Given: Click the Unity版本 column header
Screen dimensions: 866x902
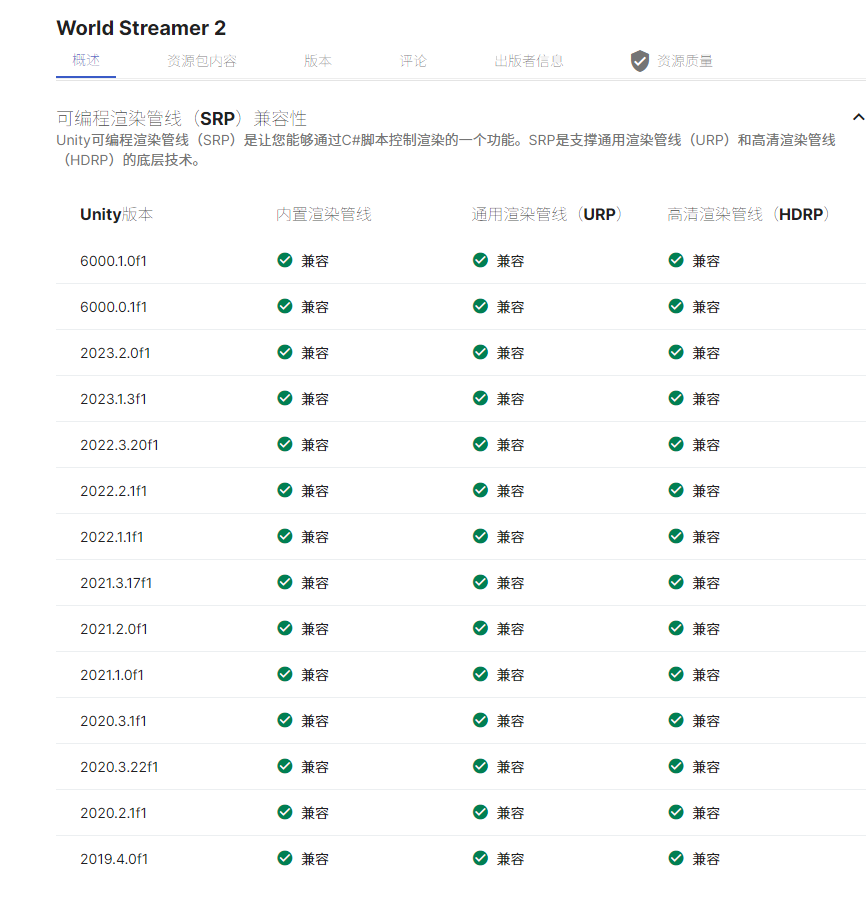Looking at the screenshot, I should [x=116, y=215].
